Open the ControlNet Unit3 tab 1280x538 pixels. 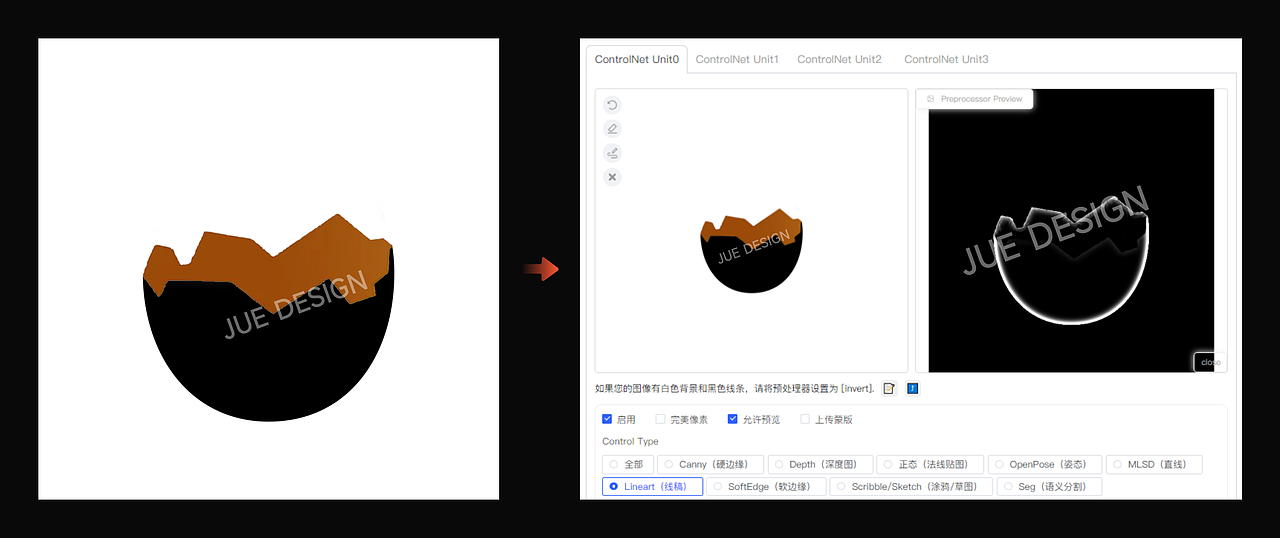point(946,59)
